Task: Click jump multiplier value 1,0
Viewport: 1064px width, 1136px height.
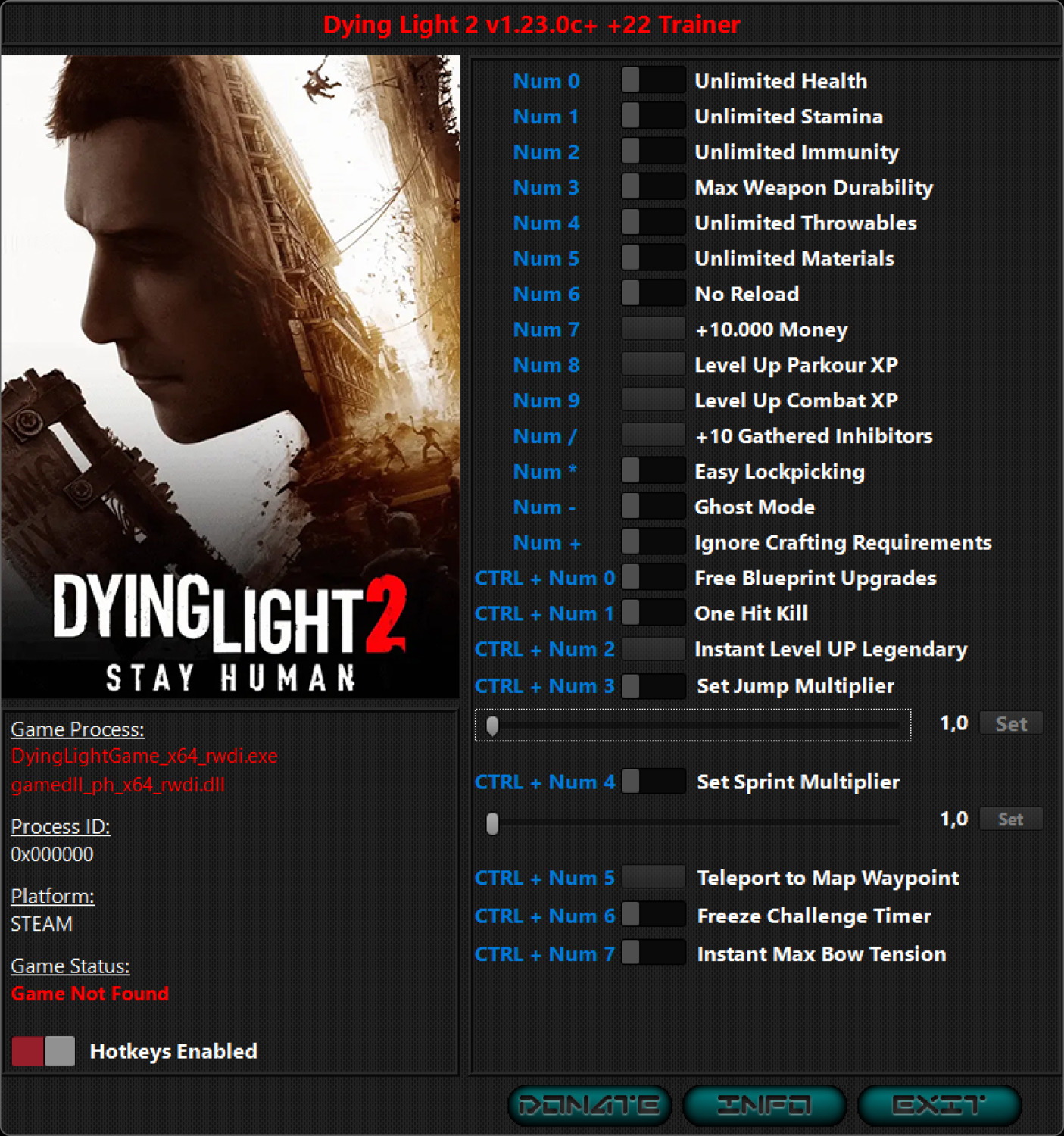Action: pos(953,723)
